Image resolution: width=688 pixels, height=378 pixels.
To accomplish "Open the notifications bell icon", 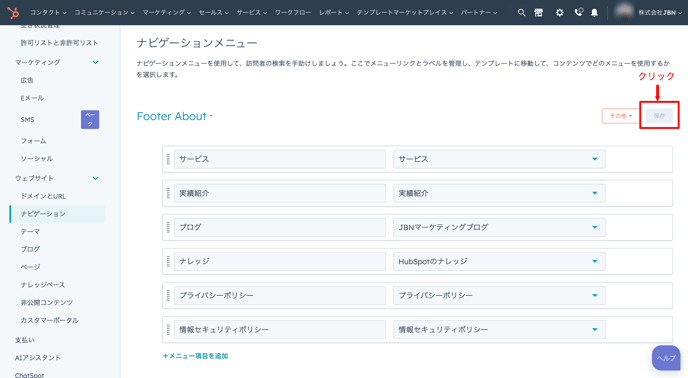I will (x=594, y=12).
